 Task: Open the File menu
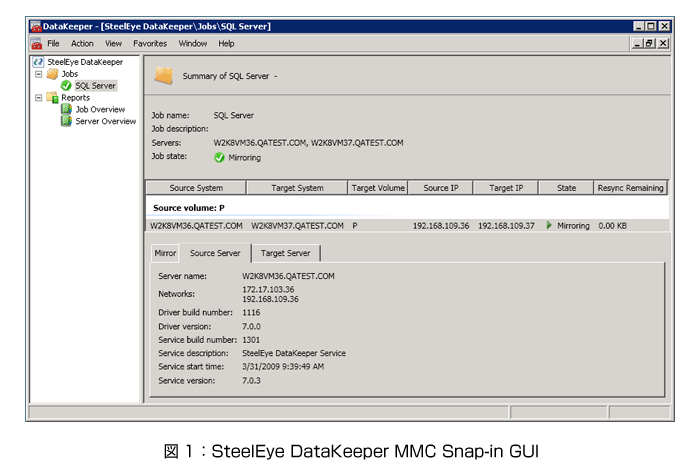(53, 44)
